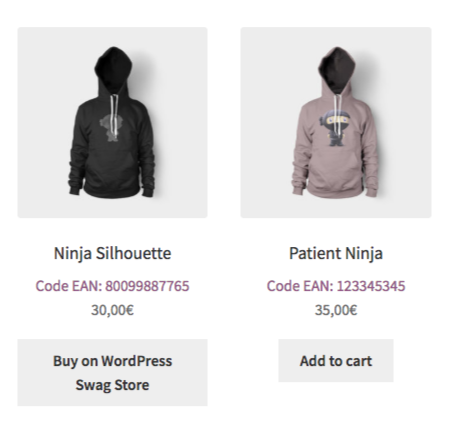Buy on WordPress Swag Store button
The width and height of the screenshot is (451, 435).
point(112,373)
